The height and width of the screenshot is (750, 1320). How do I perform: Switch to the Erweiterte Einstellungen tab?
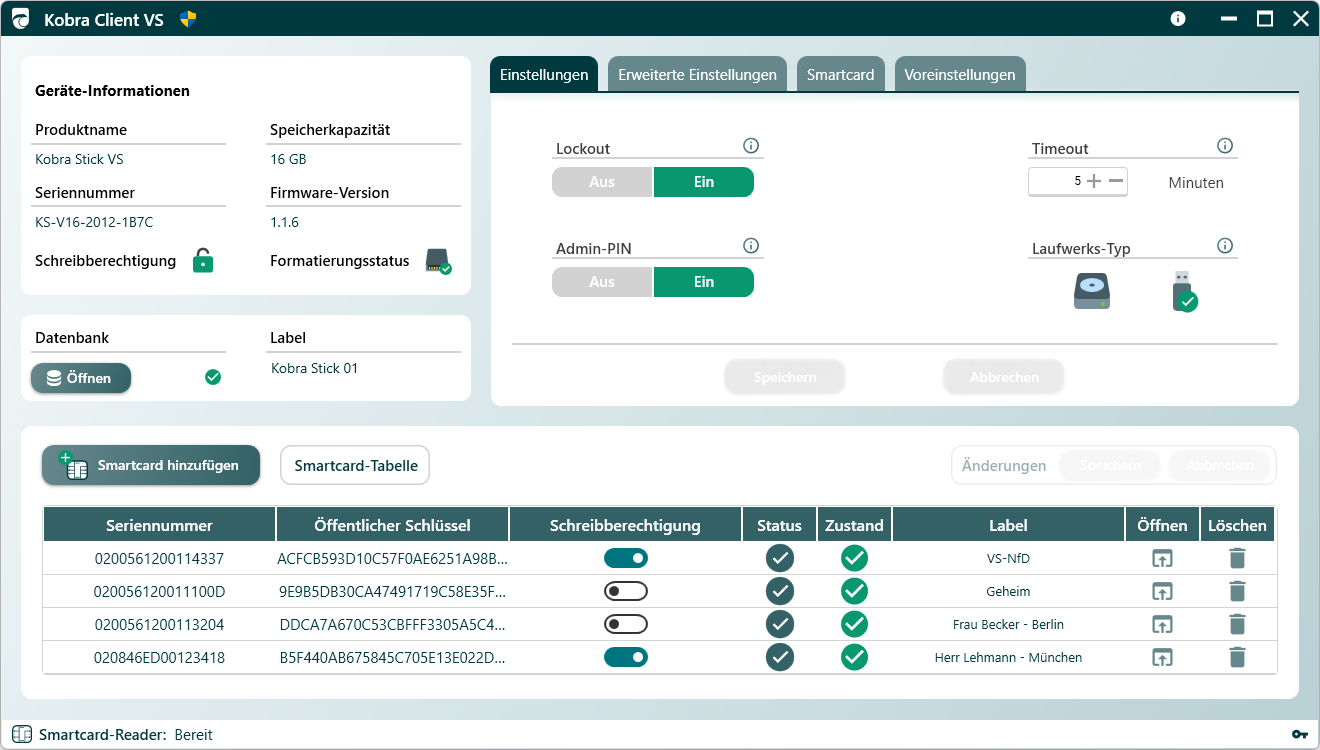pos(697,75)
